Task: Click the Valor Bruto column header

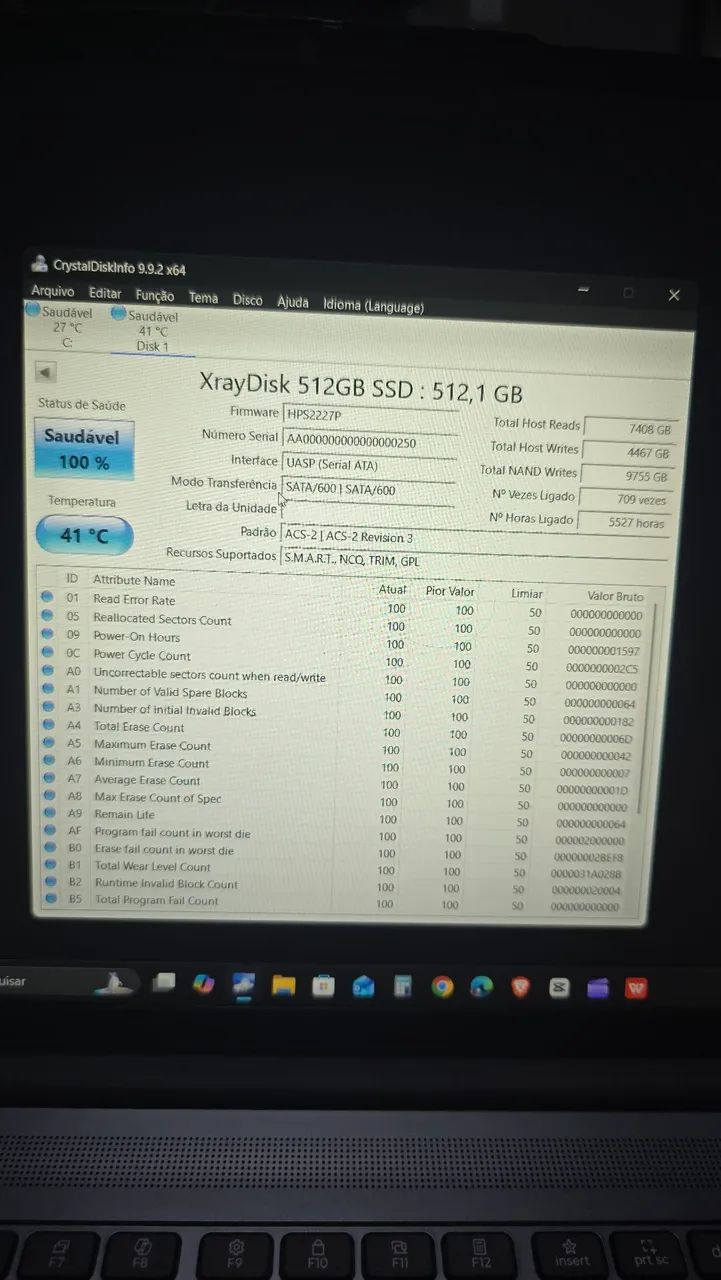Action: [615, 596]
